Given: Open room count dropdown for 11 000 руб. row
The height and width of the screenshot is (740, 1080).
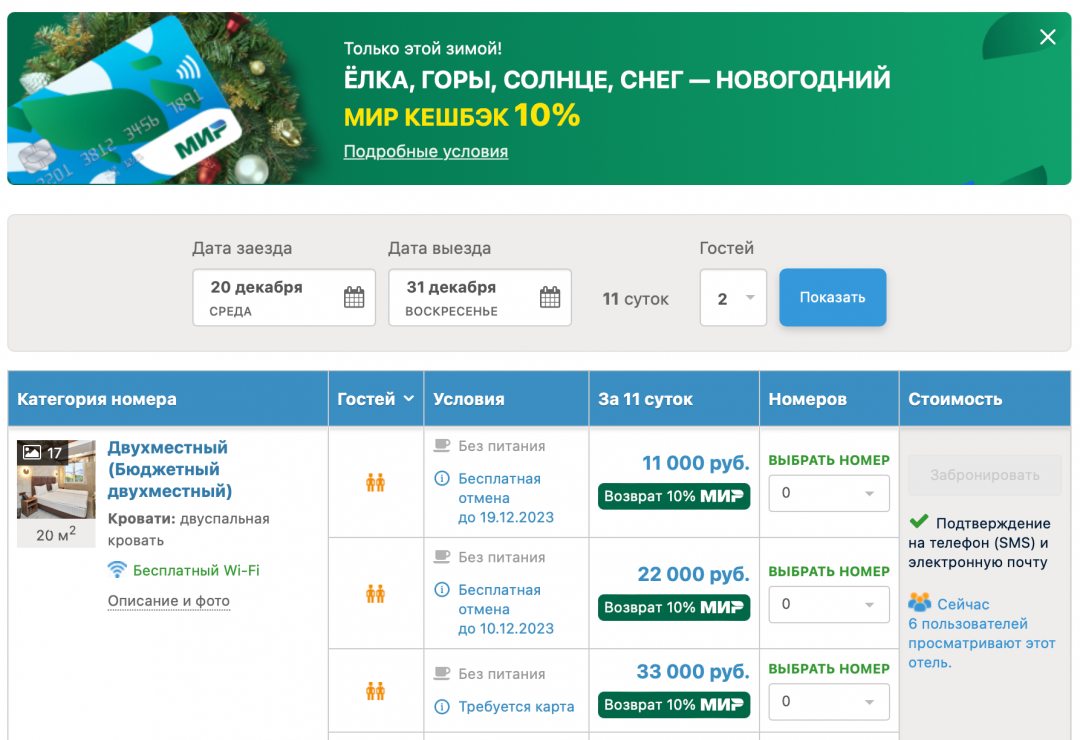Looking at the screenshot, I should click(829, 493).
